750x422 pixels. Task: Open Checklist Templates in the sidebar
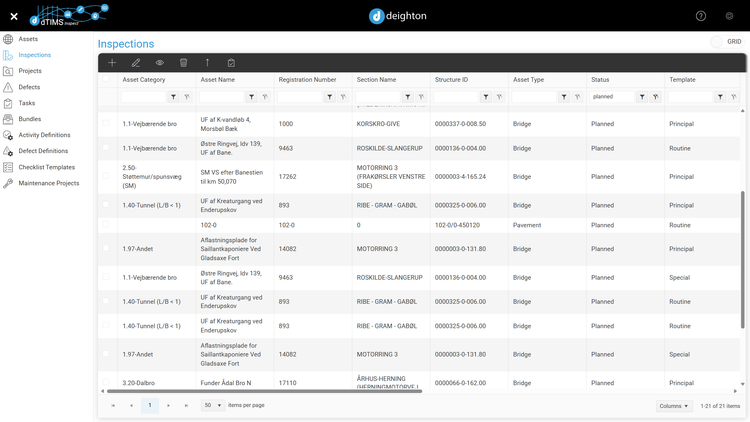coord(46,167)
